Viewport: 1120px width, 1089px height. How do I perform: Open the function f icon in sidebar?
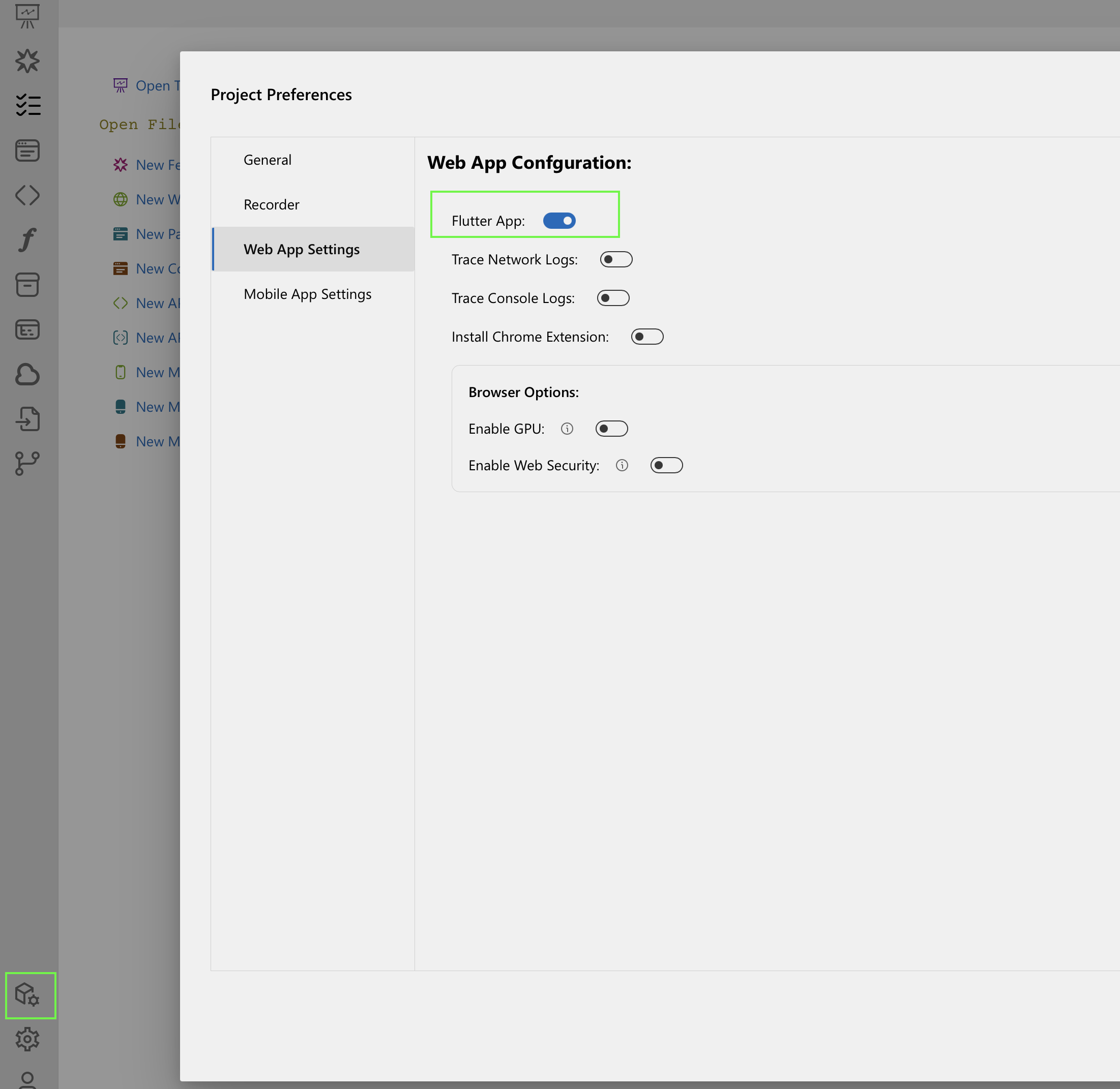(x=27, y=239)
